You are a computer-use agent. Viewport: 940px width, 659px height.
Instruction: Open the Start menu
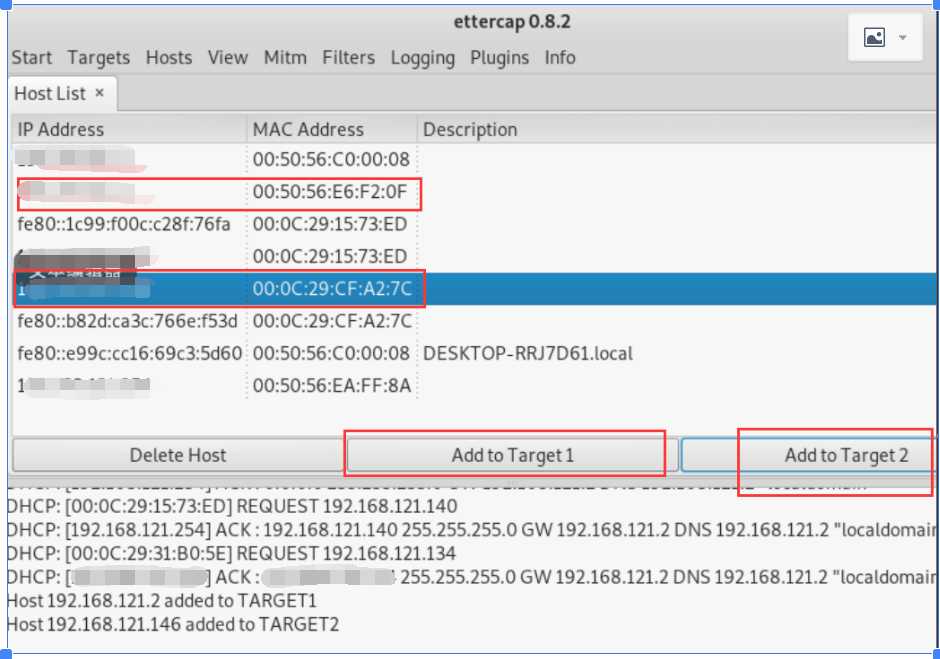(x=32, y=58)
